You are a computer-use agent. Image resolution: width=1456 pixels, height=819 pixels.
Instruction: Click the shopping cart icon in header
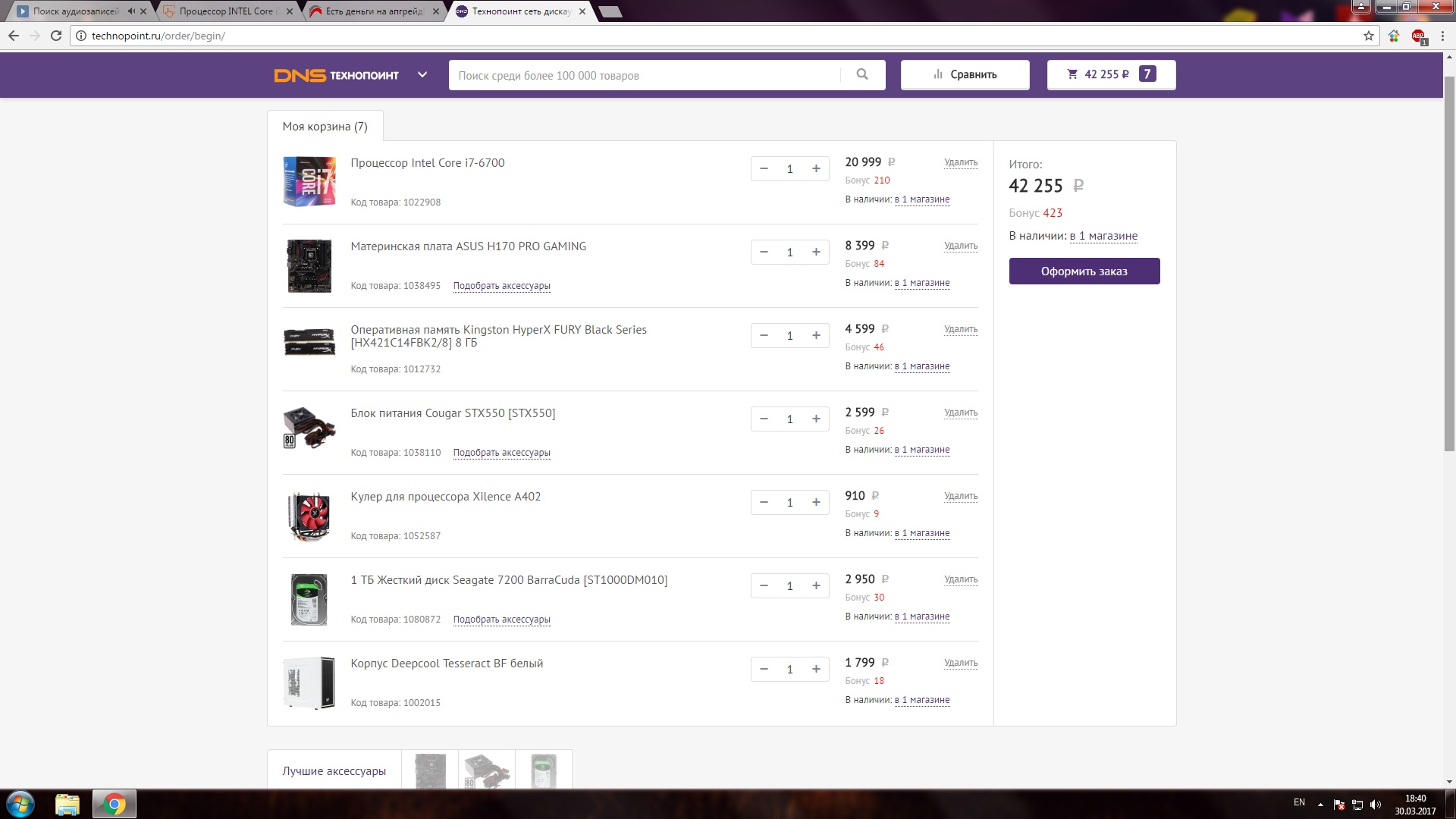click(x=1072, y=74)
